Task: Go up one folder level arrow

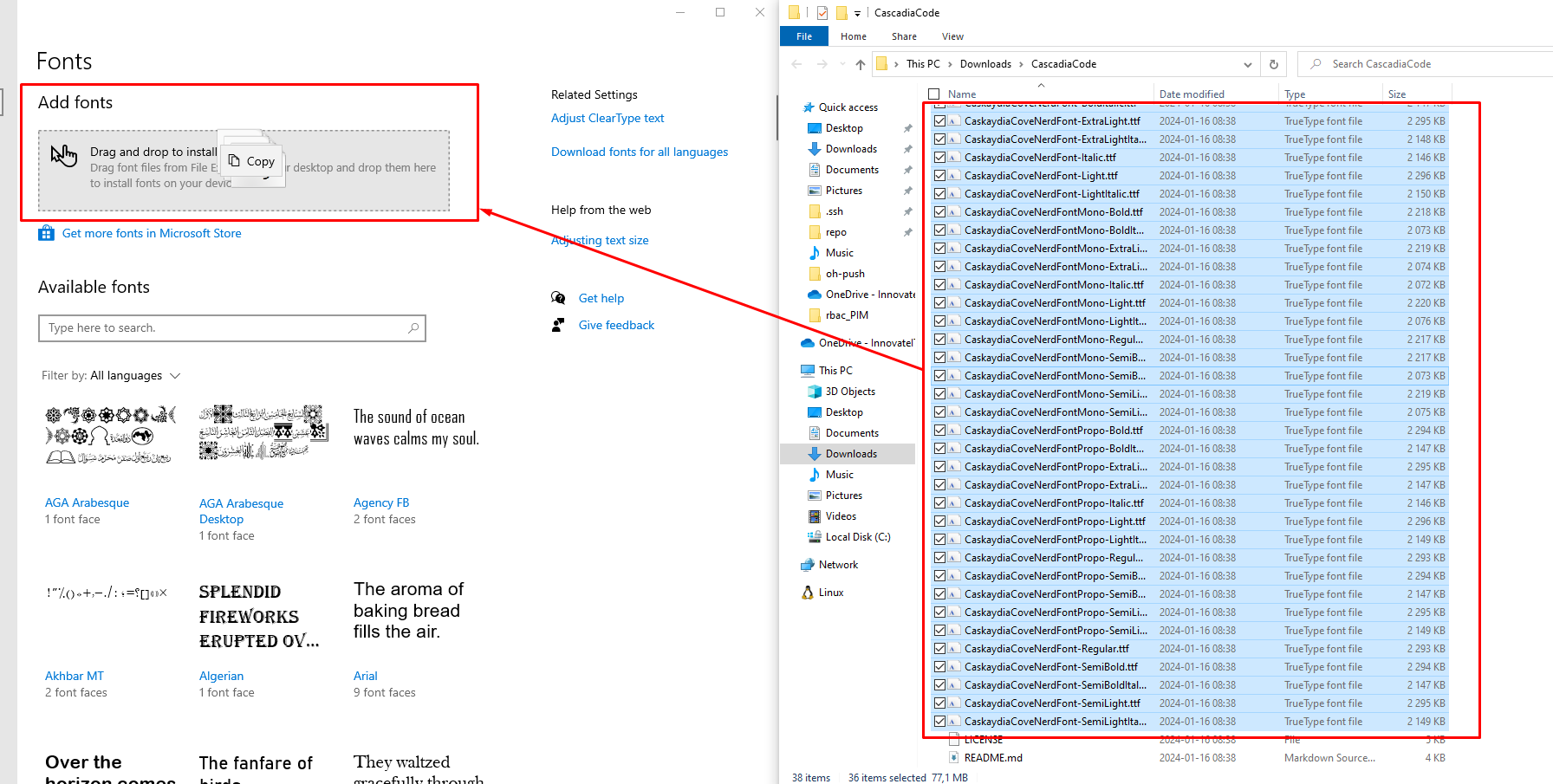Action: [x=860, y=64]
